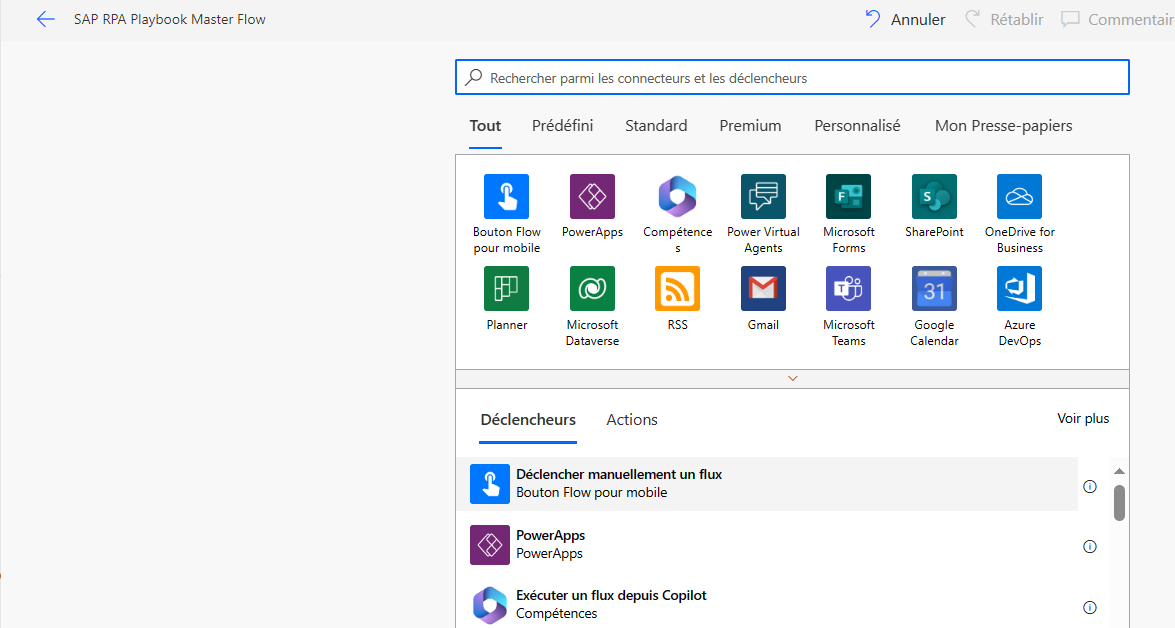Pick the SharePoint connector
The image size is (1175, 628).
pyautogui.click(x=934, y=196)
